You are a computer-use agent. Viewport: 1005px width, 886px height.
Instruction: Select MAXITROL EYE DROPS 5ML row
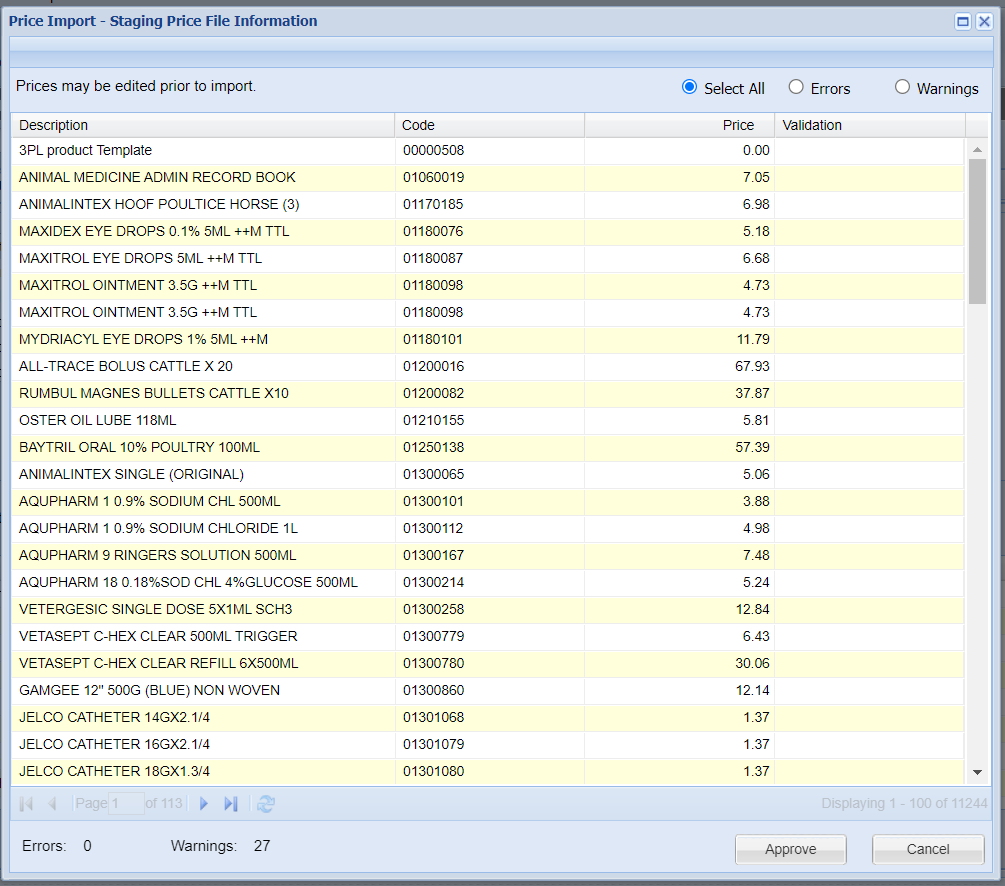(x=487, y=258)
